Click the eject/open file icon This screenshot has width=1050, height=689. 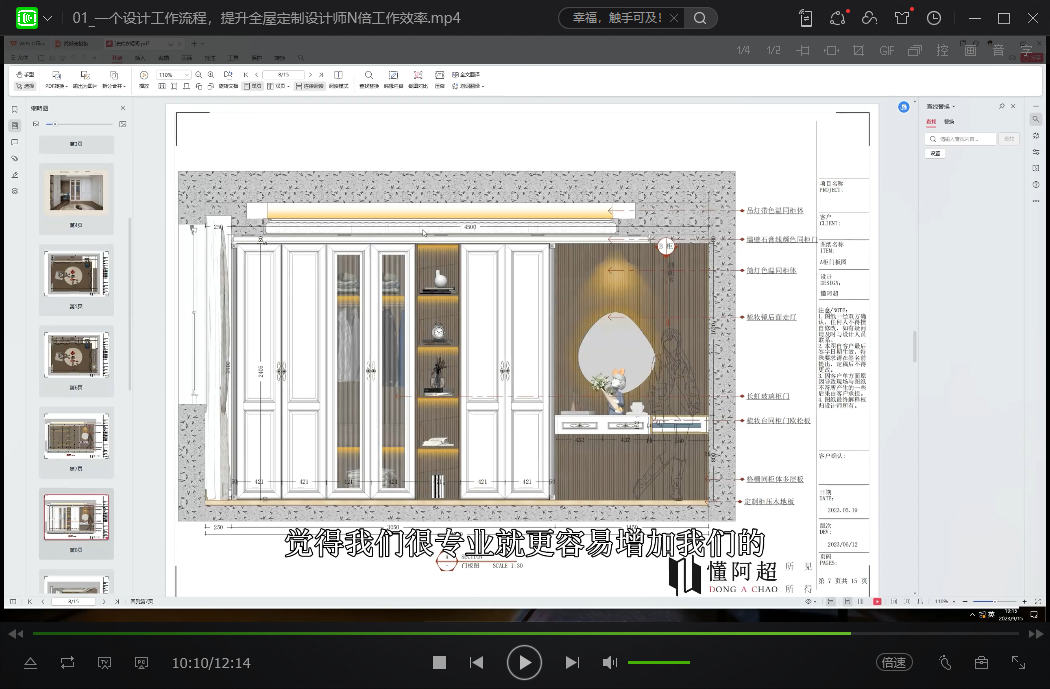30,662
